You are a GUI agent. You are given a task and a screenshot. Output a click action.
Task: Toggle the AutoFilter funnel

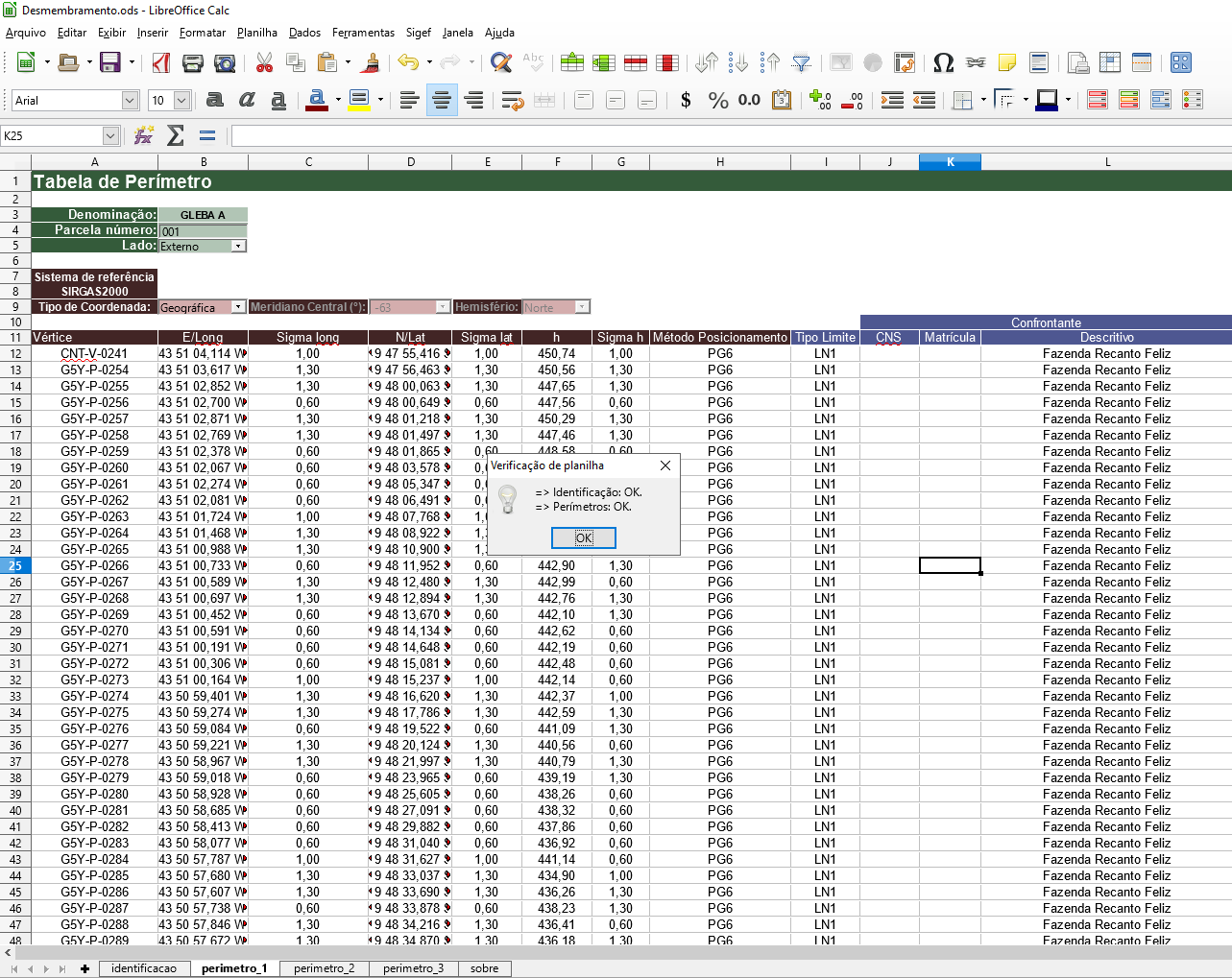pyautogui.click(x=802, y=62)
